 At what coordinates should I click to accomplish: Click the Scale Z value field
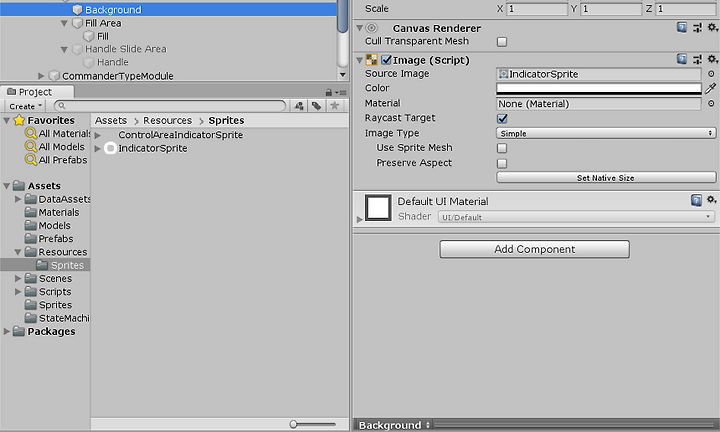(686, 9)
